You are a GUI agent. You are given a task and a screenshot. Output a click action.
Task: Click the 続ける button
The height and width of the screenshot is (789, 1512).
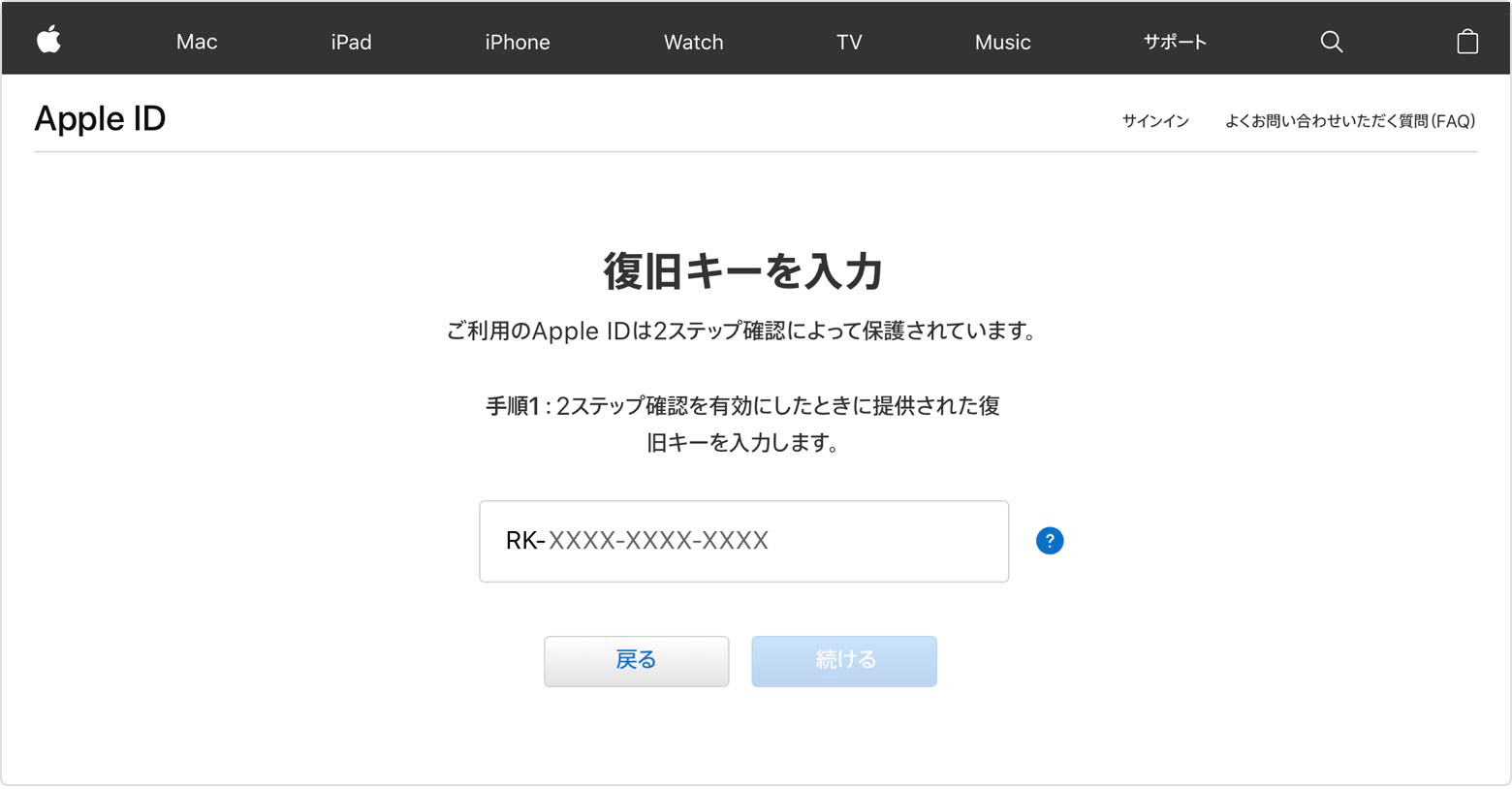coord(844,661)
